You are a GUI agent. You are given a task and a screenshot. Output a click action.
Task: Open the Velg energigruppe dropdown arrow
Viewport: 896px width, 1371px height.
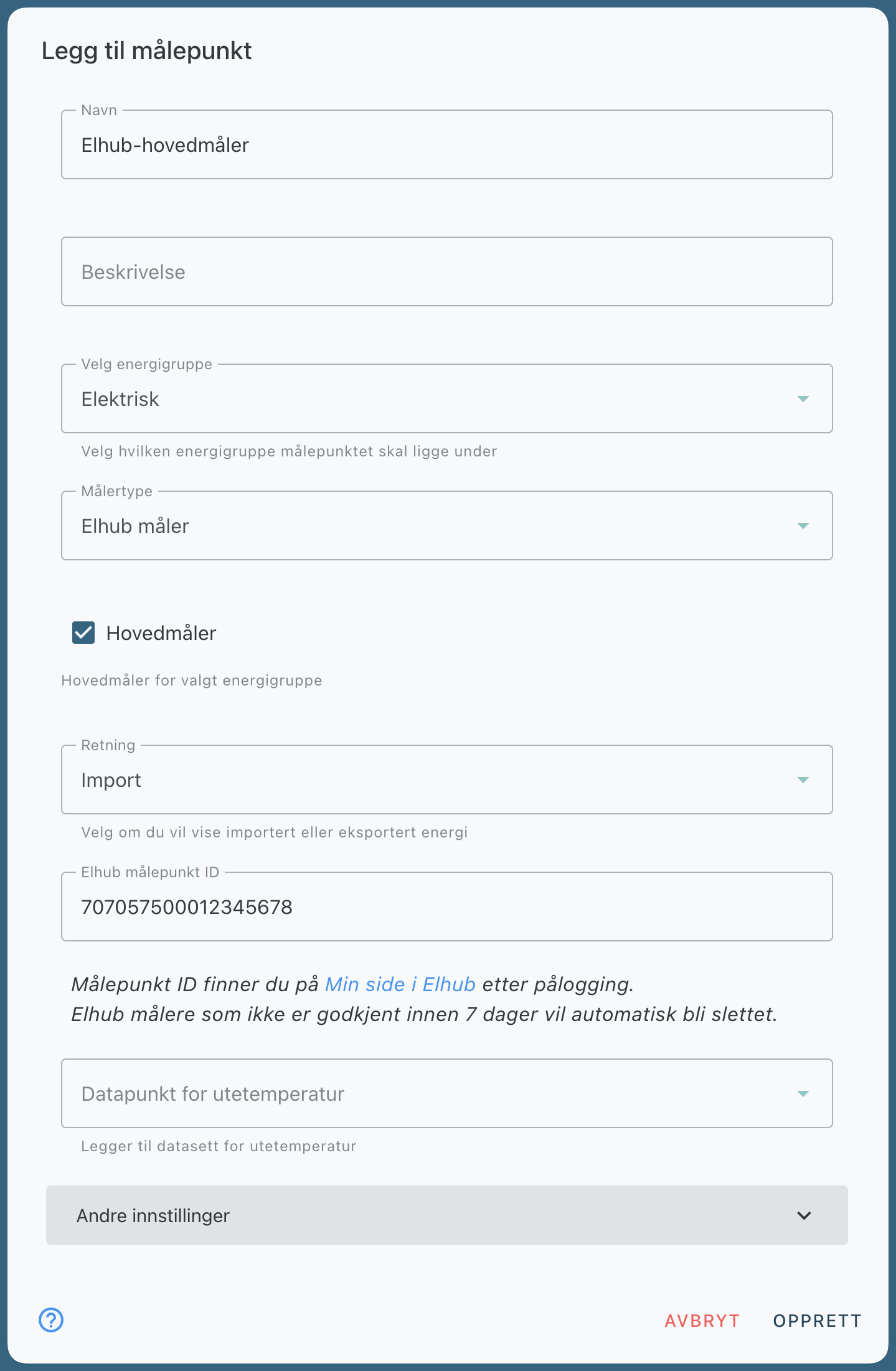pos(803,398)
